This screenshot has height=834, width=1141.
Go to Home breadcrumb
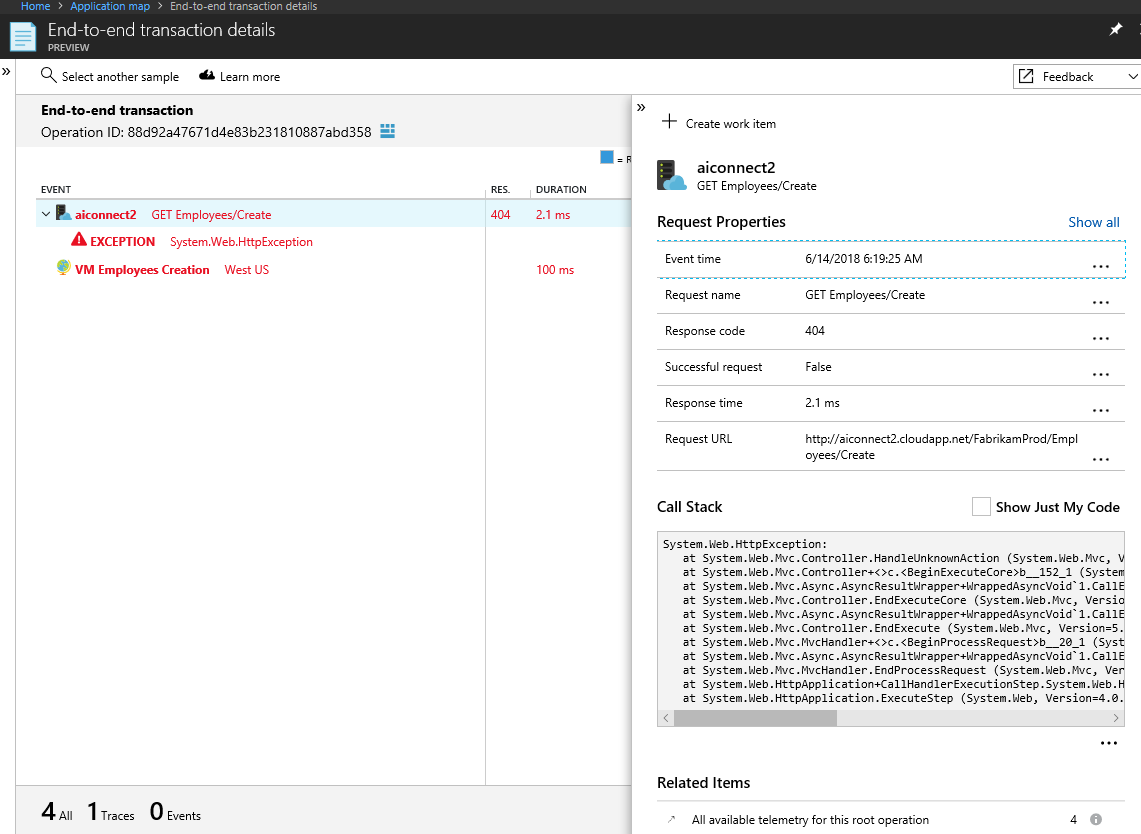point(36,7)
